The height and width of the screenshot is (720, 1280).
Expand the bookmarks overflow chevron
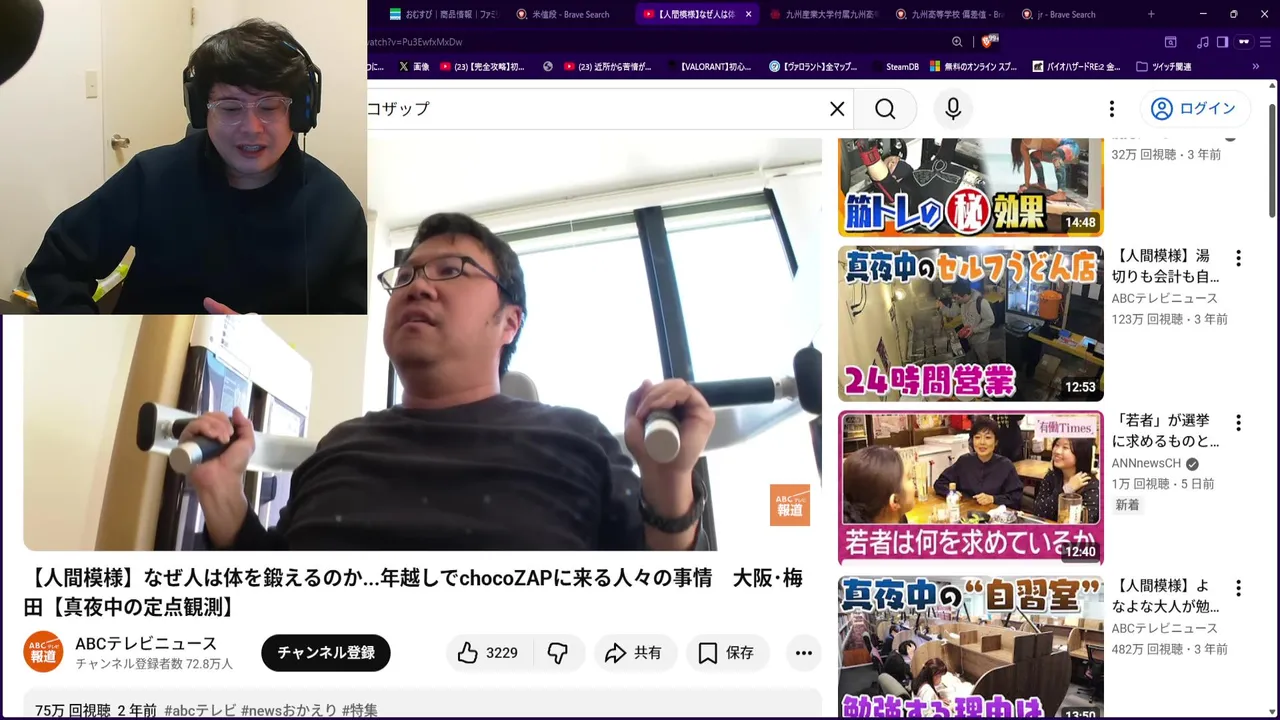[x=1256, y=67]
